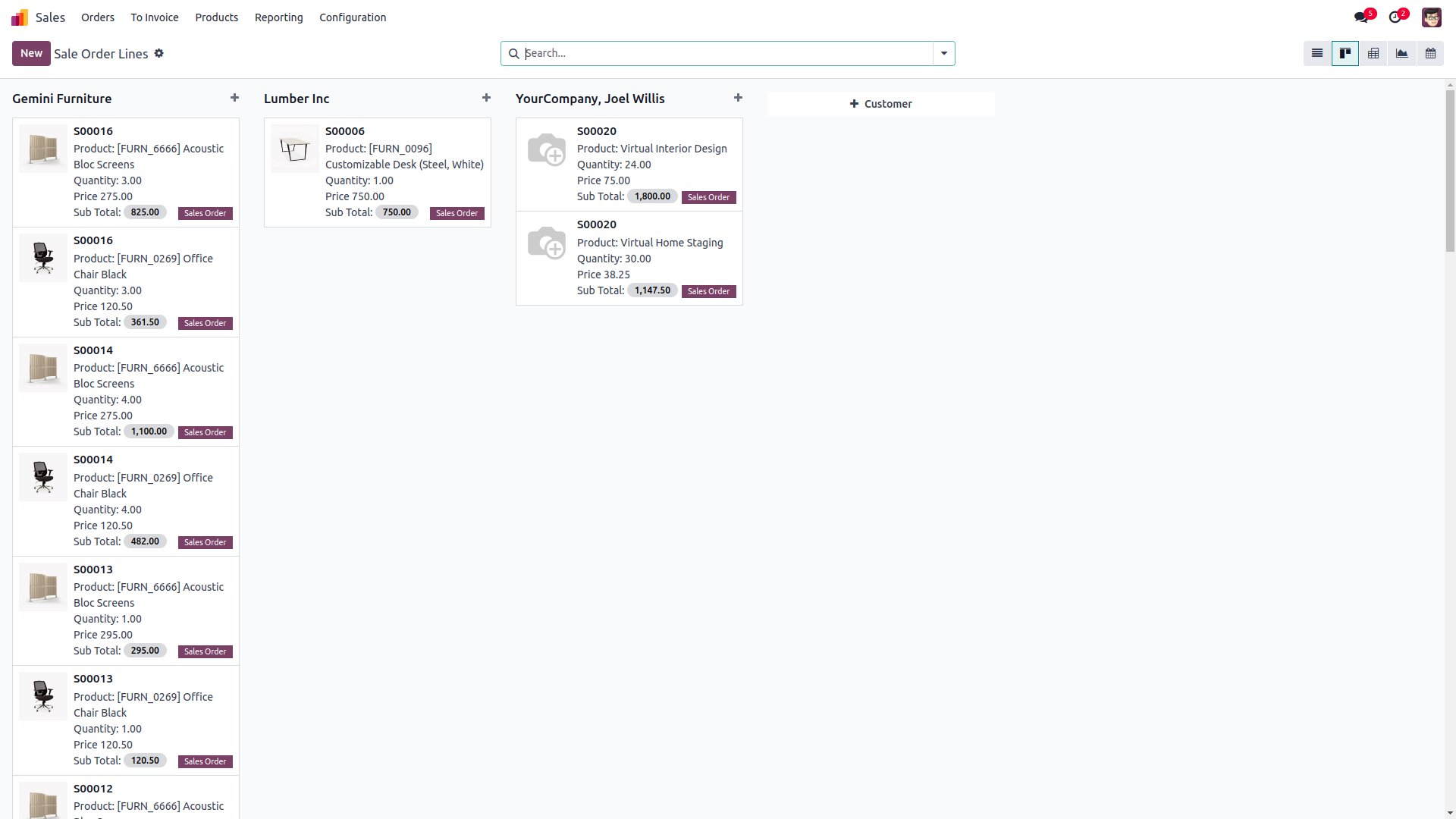Viewport: 1456px width, 819px height.
Task: Open the S00006 Customizable Desk card thumbnail
Action: pyautogui.click(x=294, y=149)
